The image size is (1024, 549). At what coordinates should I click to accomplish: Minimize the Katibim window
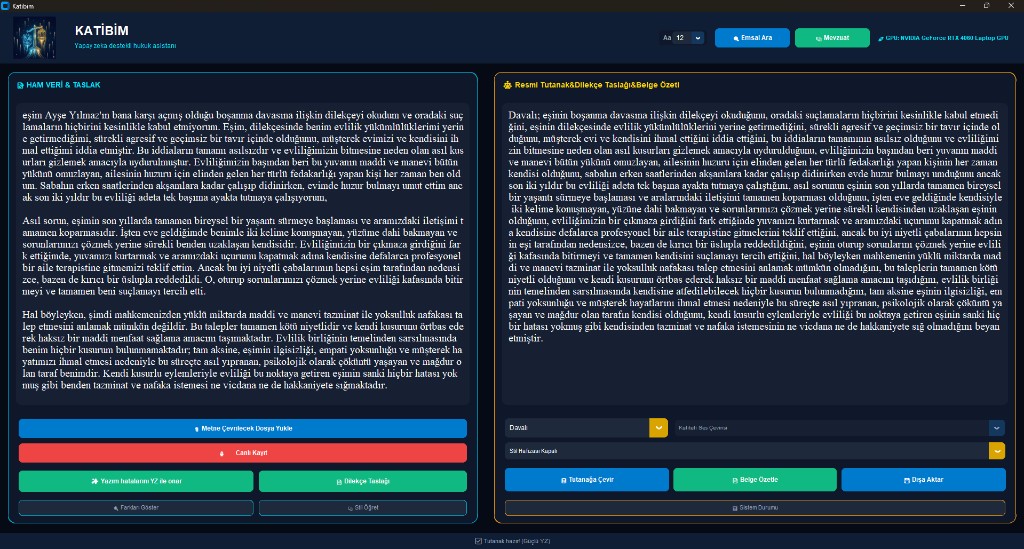point(962,5)
